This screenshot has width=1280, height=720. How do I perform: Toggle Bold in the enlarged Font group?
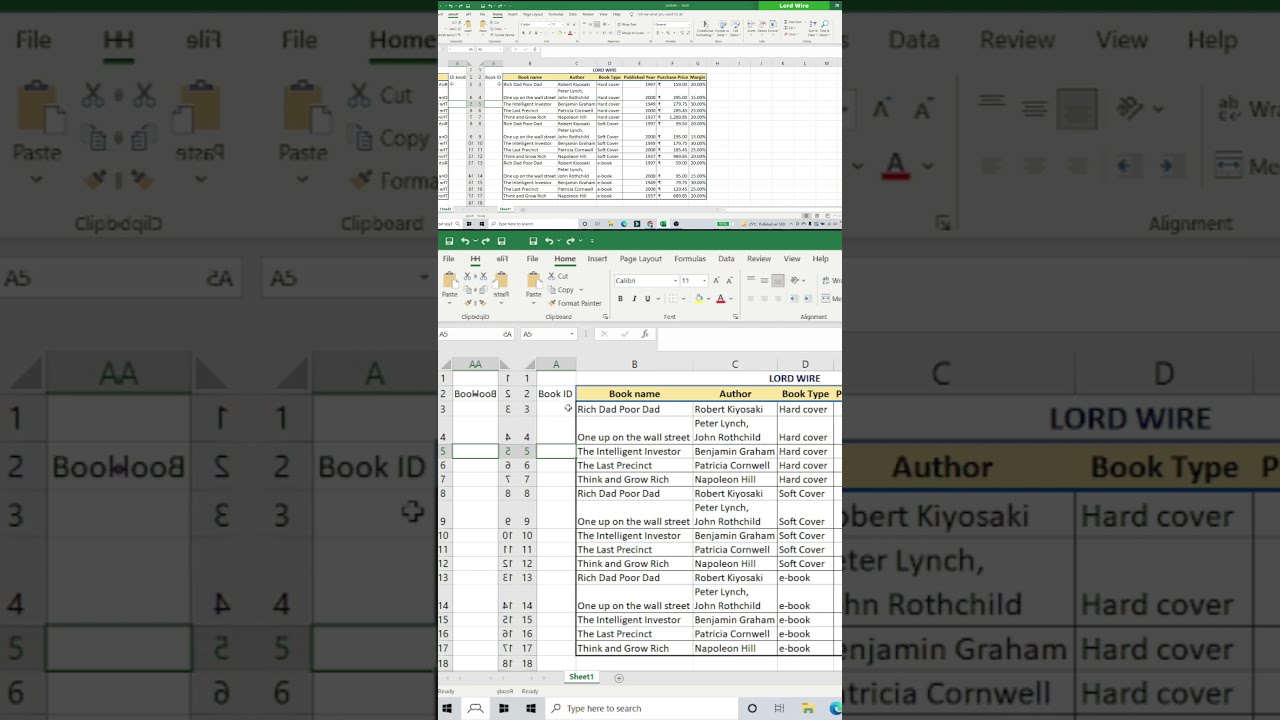point(620,299)
